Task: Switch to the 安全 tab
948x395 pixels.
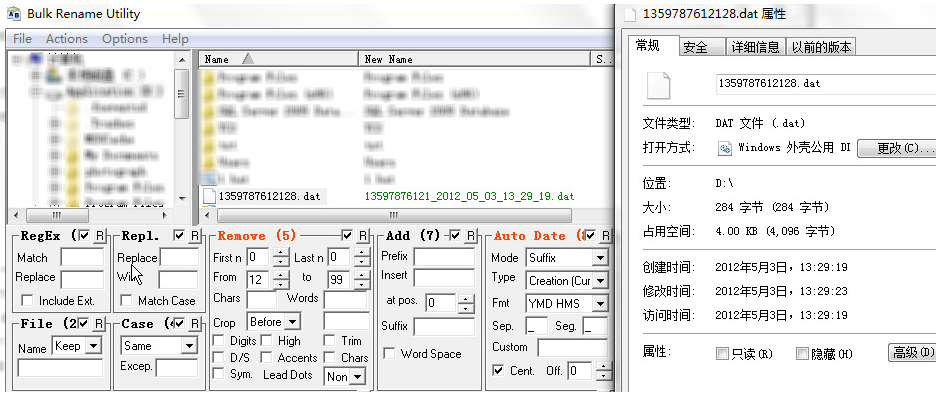Action: click(701, 47)
